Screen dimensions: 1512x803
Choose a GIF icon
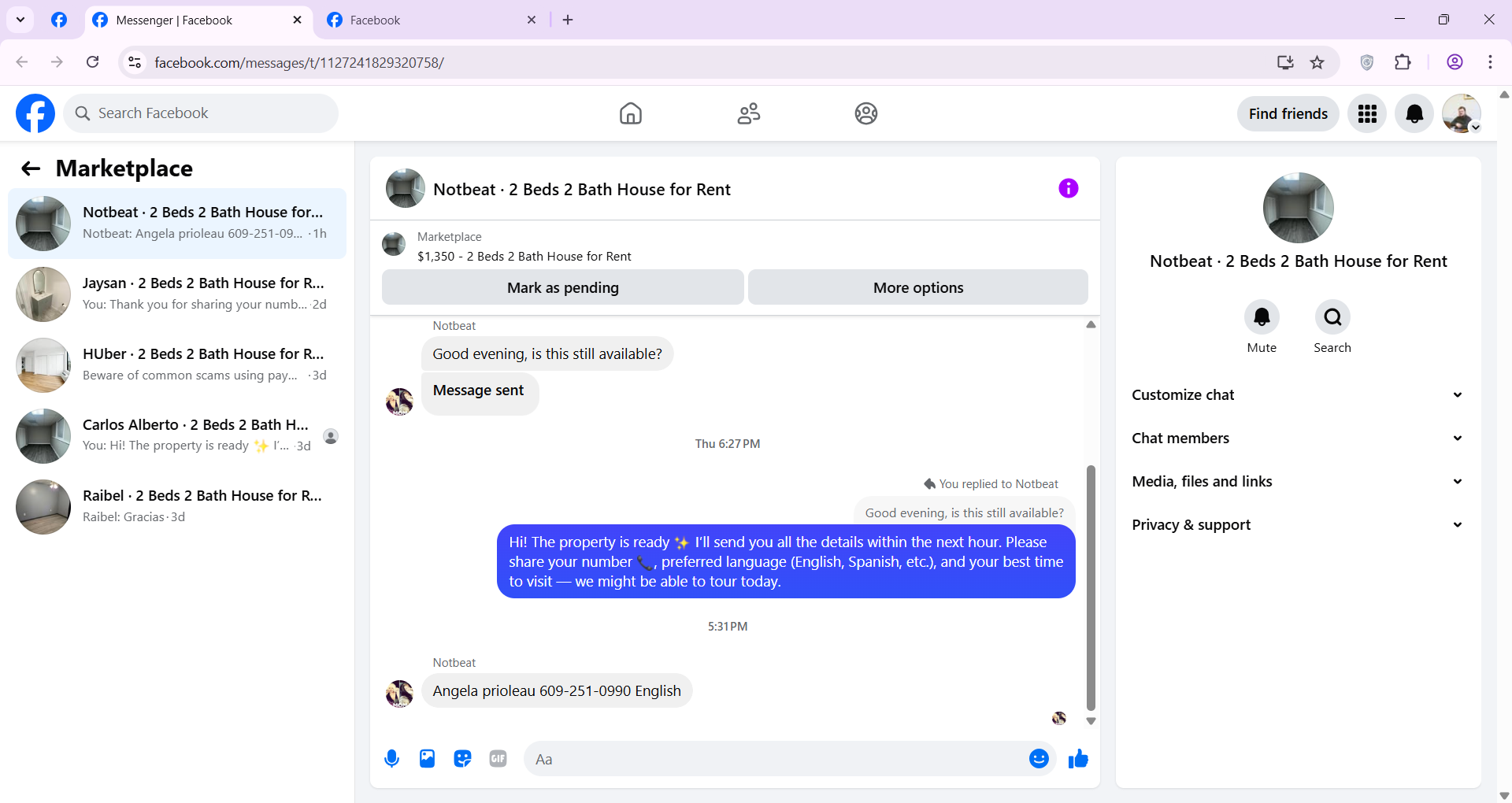498,759
